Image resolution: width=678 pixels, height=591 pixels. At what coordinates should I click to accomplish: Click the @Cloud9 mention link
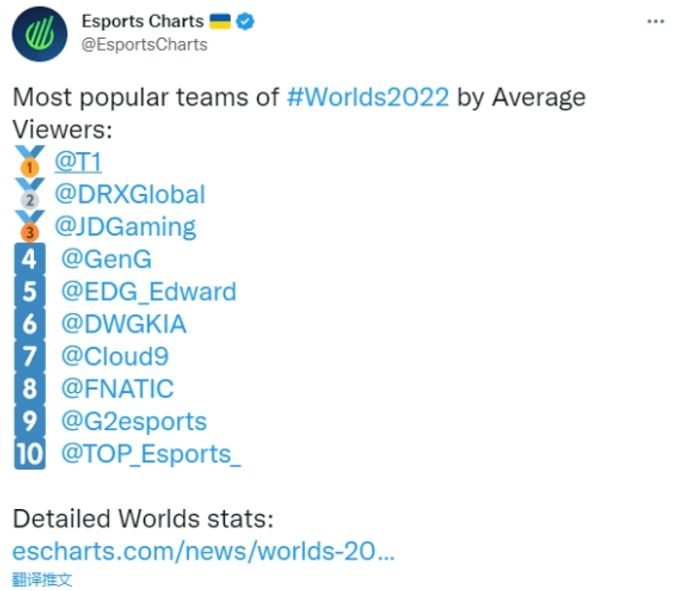[115, 357]
